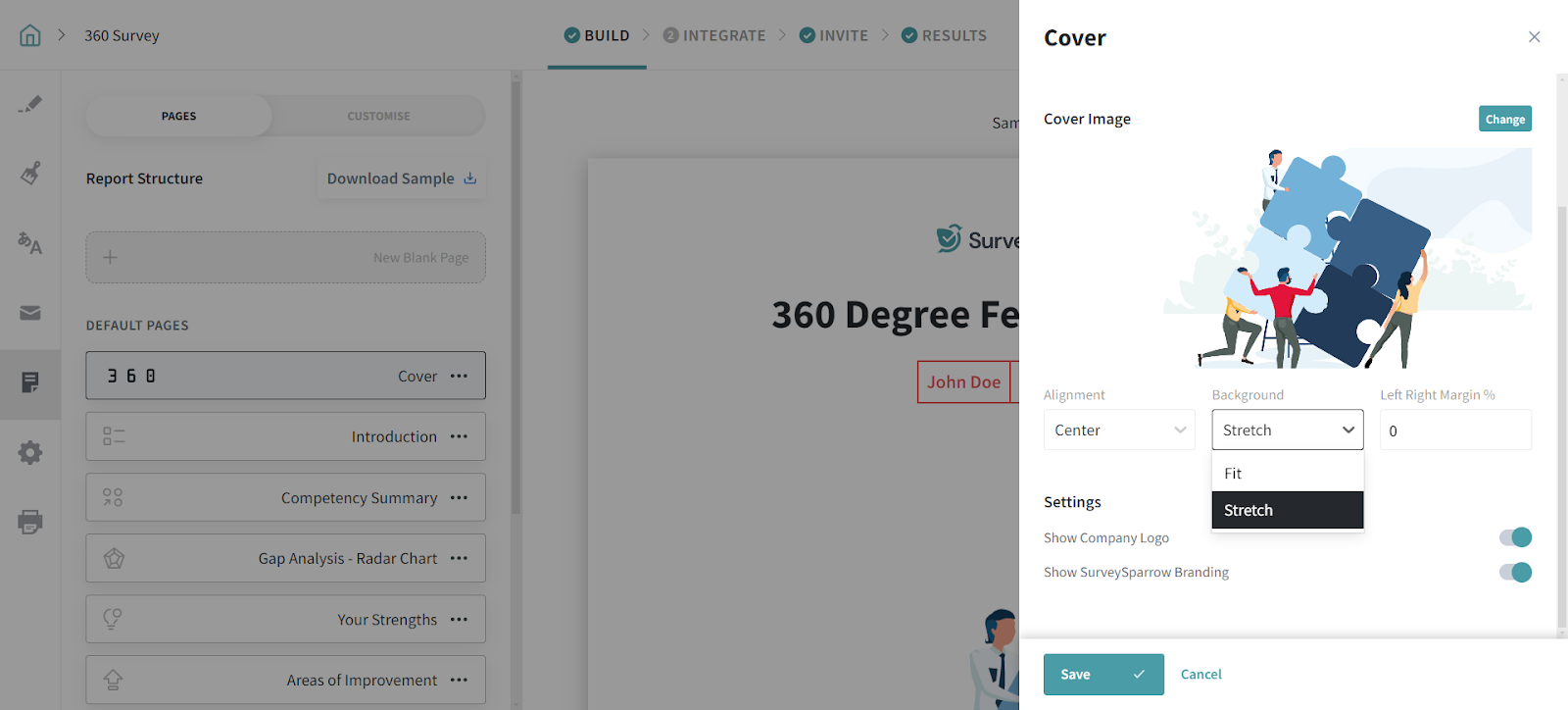Open more options for Introduction page

click(x=459, y=436)
